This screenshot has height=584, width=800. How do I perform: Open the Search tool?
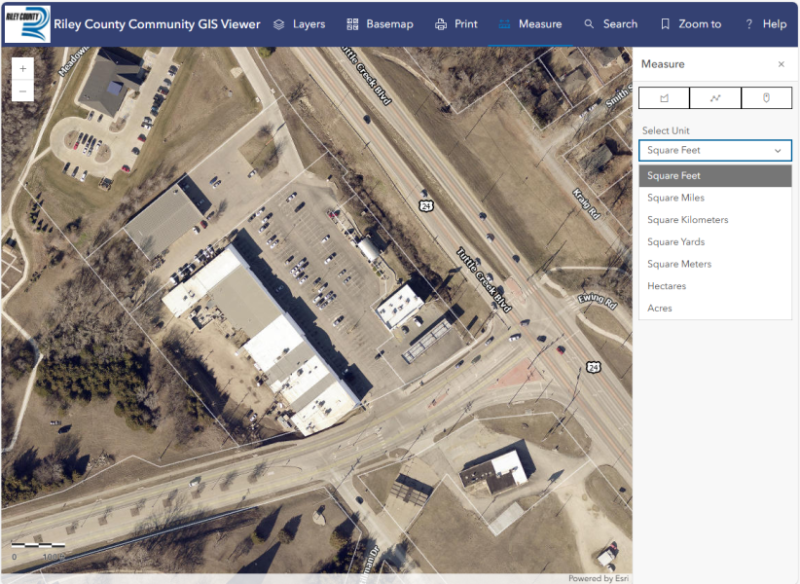[x=611, y=24]
